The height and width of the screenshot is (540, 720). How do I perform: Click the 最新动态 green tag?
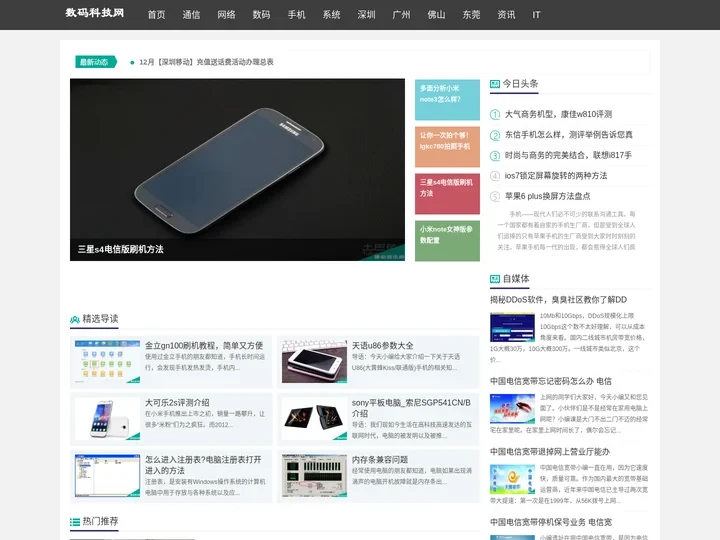pyautogui.click(x=96, y=62)
